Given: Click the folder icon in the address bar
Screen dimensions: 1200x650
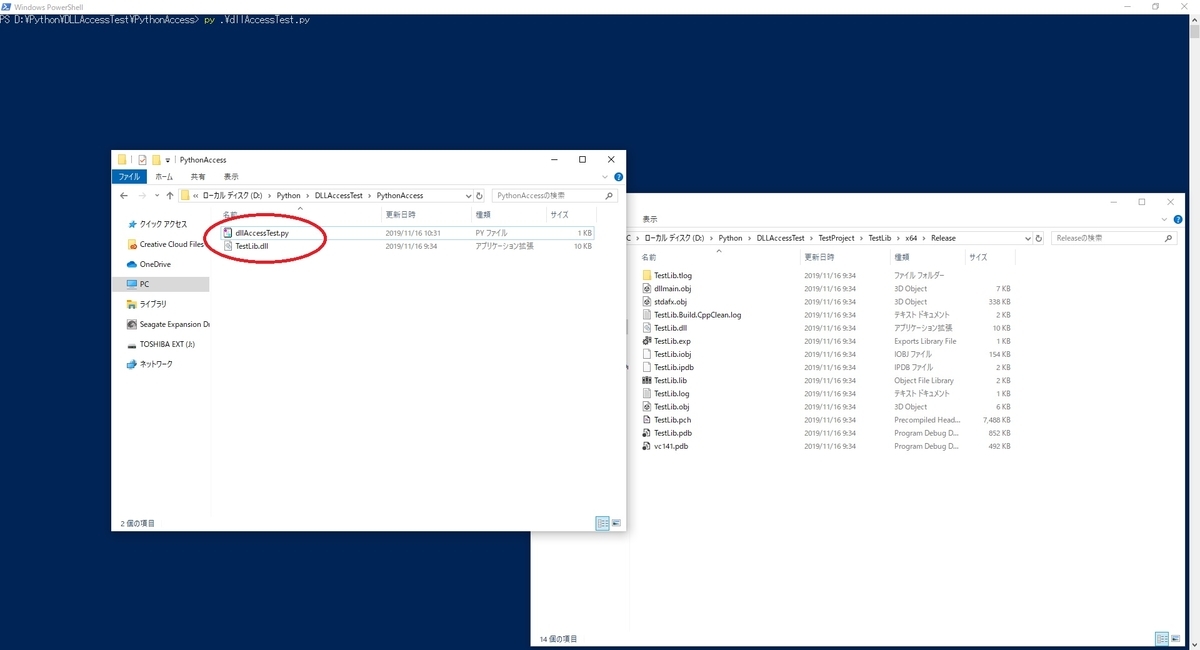Looking at the screenshot, I should click(x=185, y=195).
